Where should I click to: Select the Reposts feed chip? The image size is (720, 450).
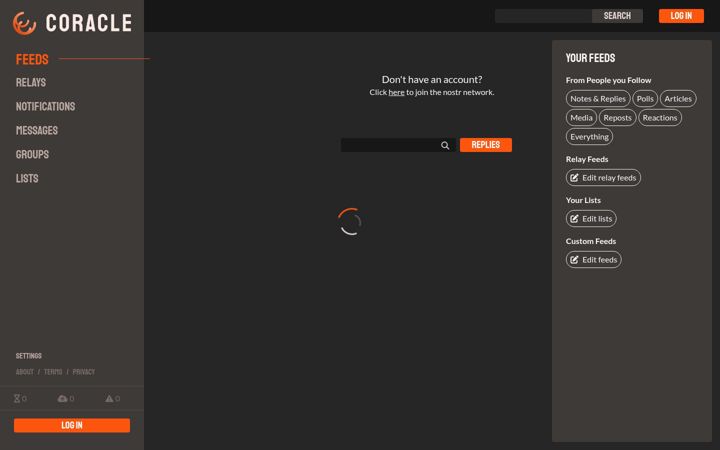coord(617,118)
